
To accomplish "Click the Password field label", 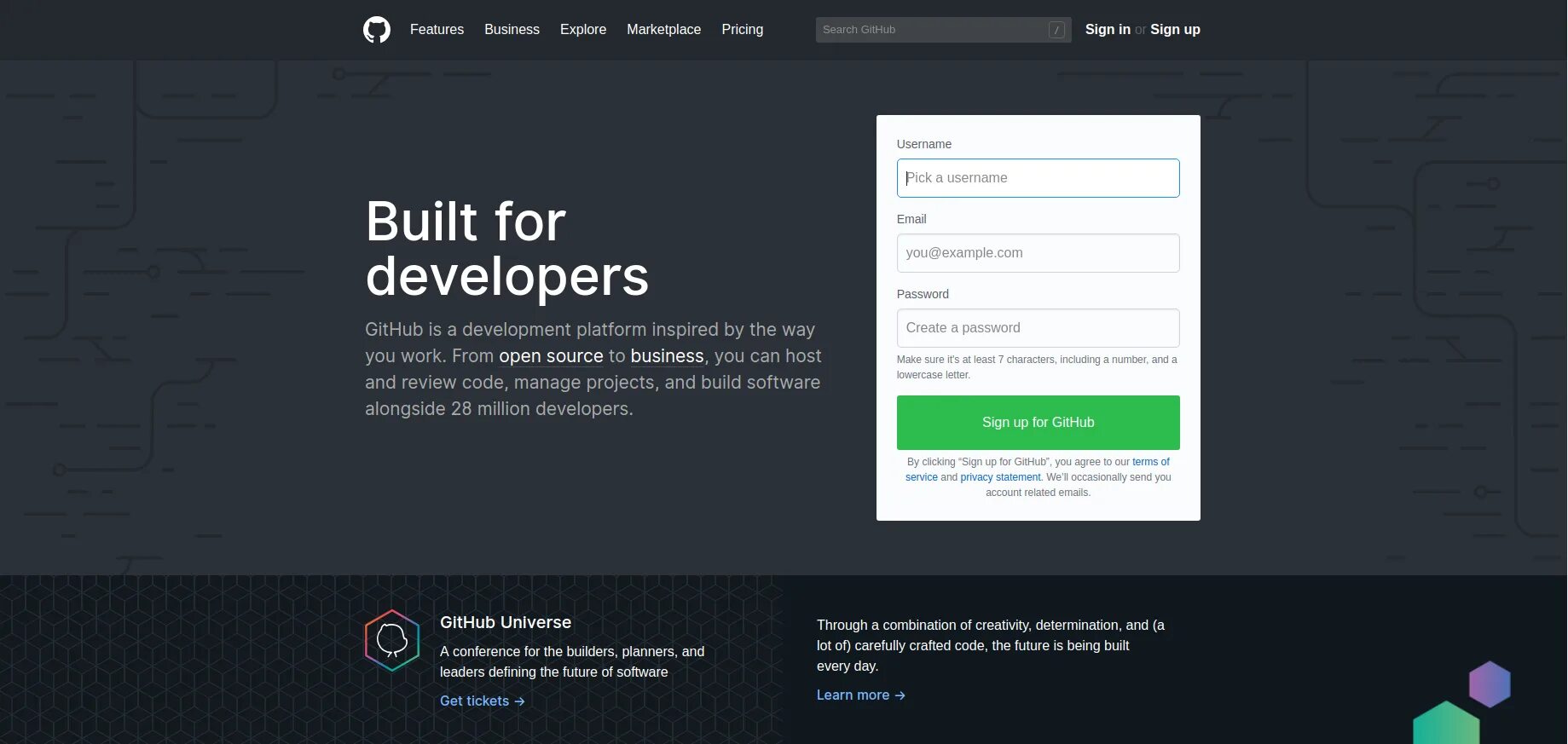I will (x=923, y=294).
